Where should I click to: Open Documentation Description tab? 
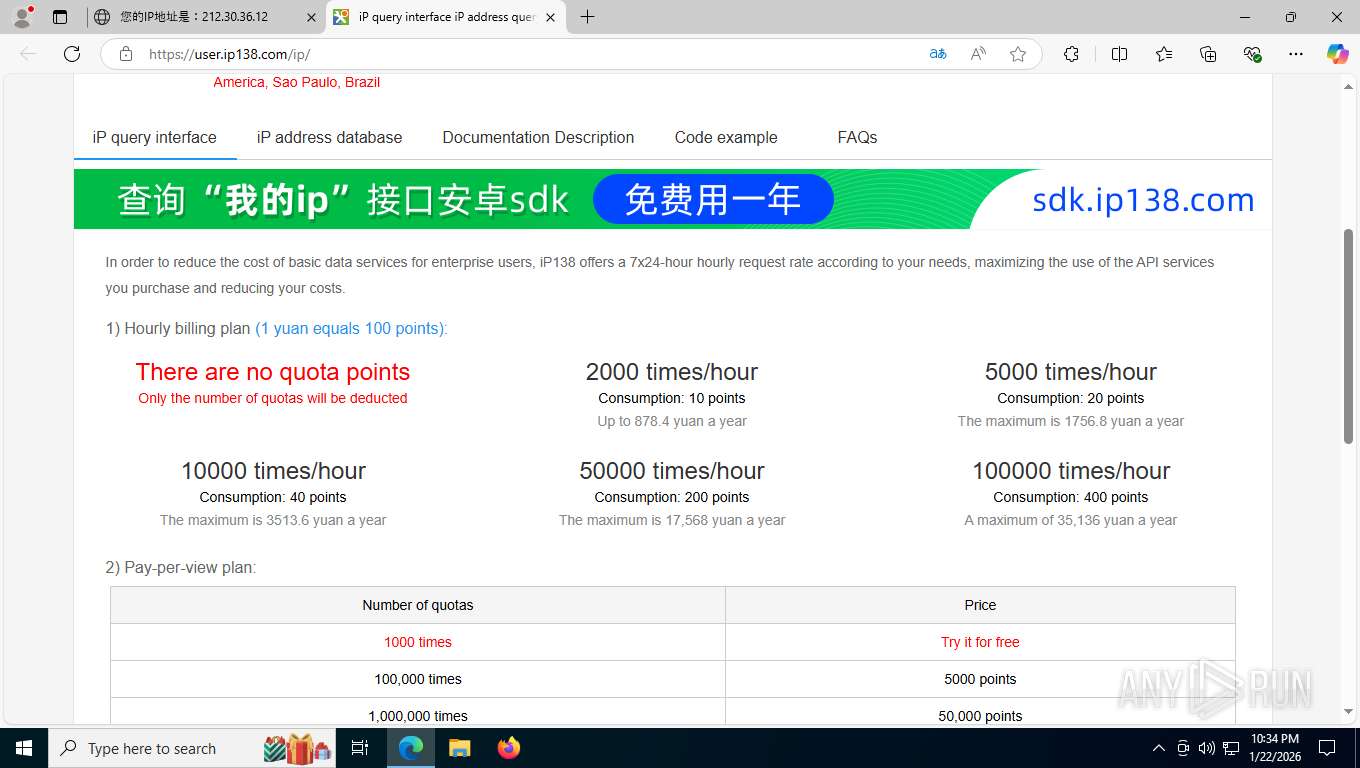click(538, 138)
